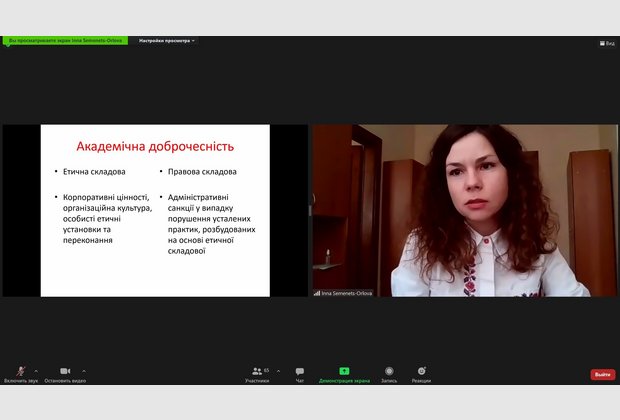The image size is (620, 420).
Task: Expand the arrow beside Participants
Action: tap(278, 371)
